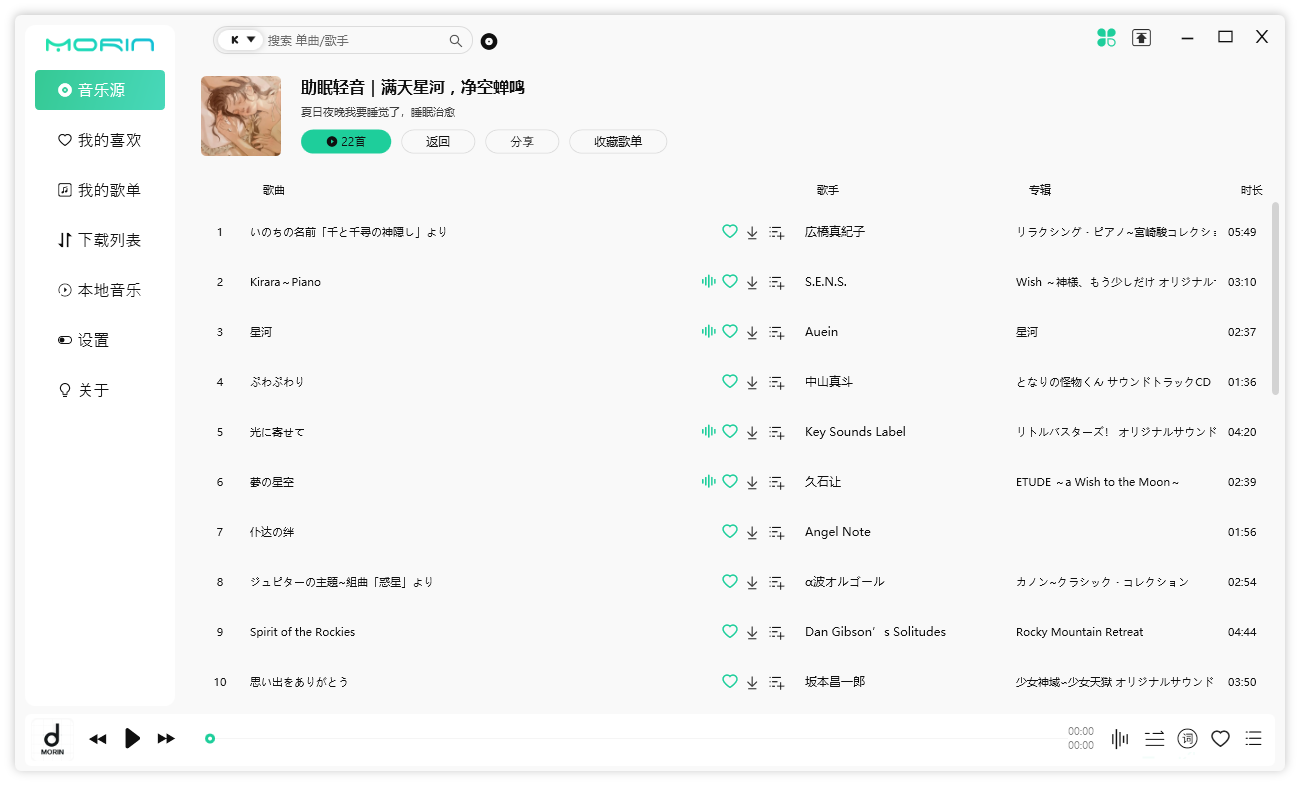Viewport: 1300px width, 786px height.
Task: Open the lyrics panel via the 词 icon
Action: coord(1187,738)
